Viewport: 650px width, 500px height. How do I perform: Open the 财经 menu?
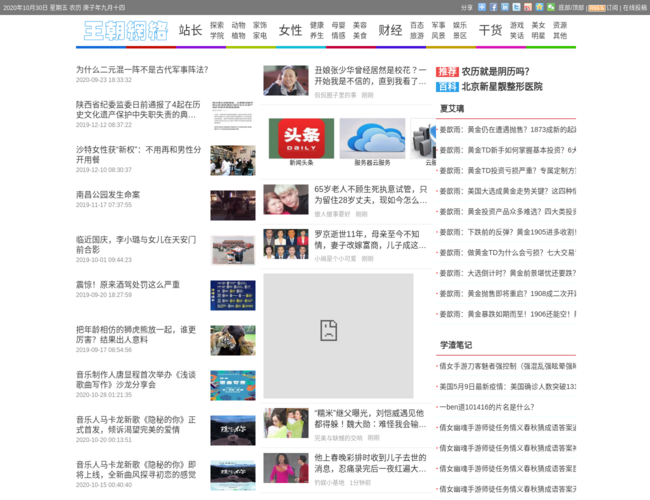tap(390, 30)
